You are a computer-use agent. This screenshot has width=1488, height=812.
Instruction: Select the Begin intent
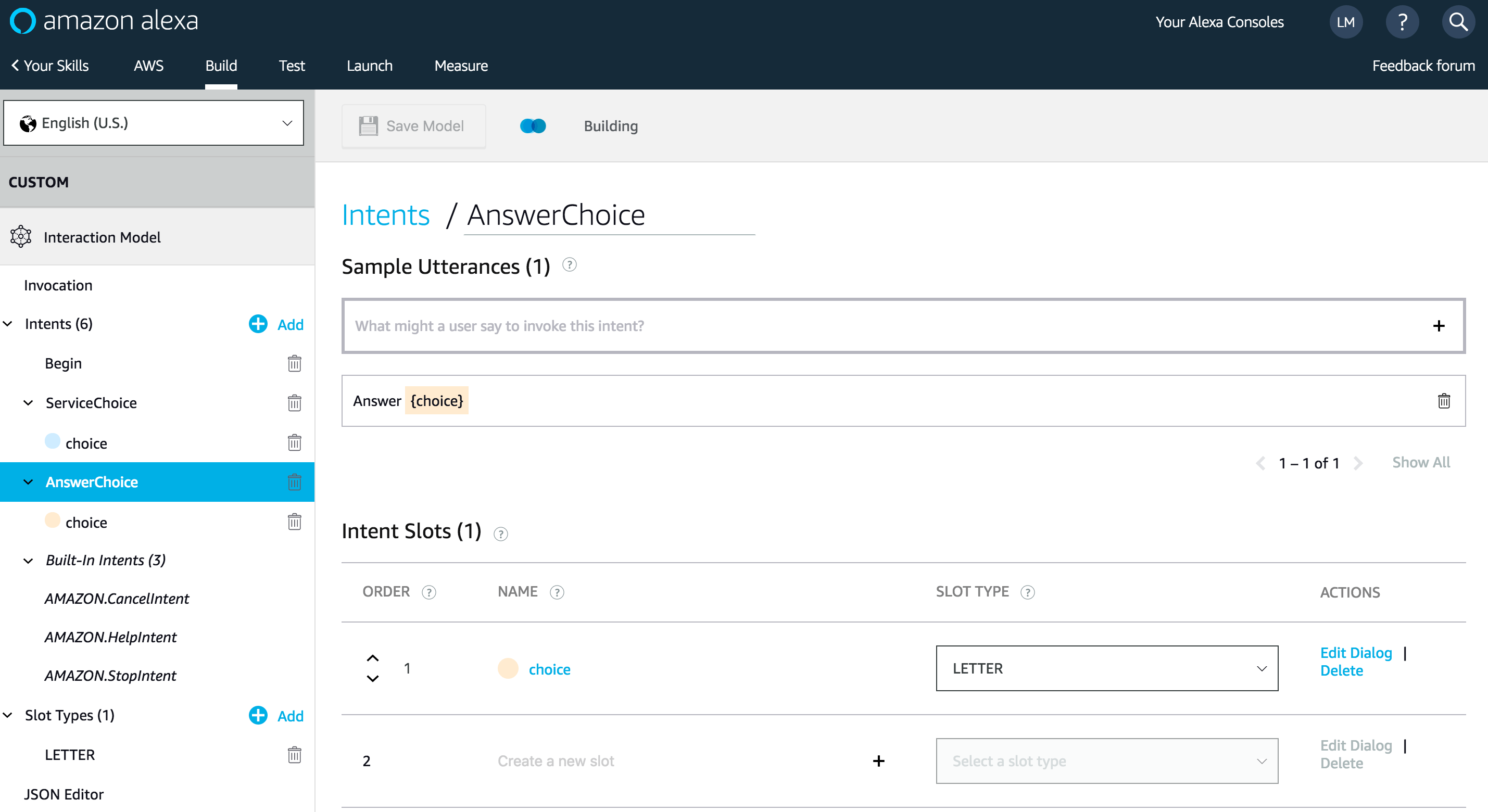click(63, 363)
